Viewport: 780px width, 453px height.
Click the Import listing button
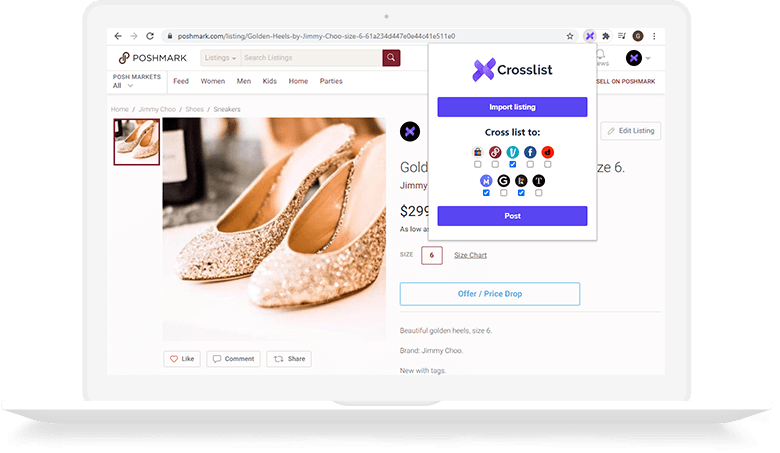point(512,107)
